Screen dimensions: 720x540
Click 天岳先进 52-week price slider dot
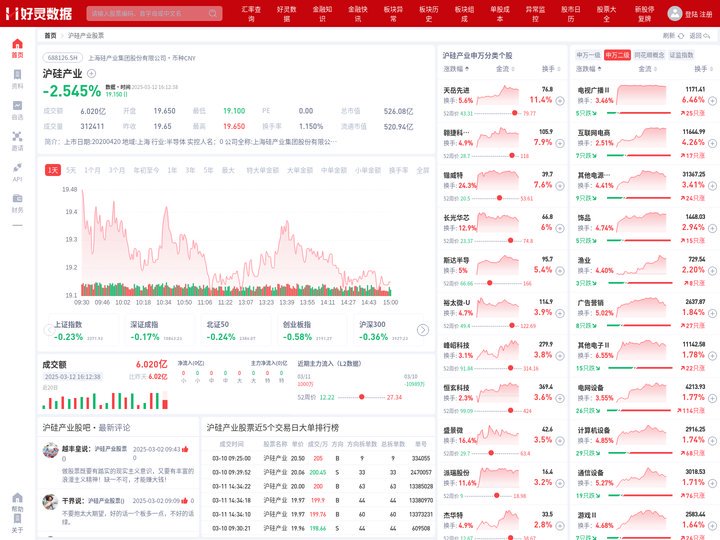514,113
